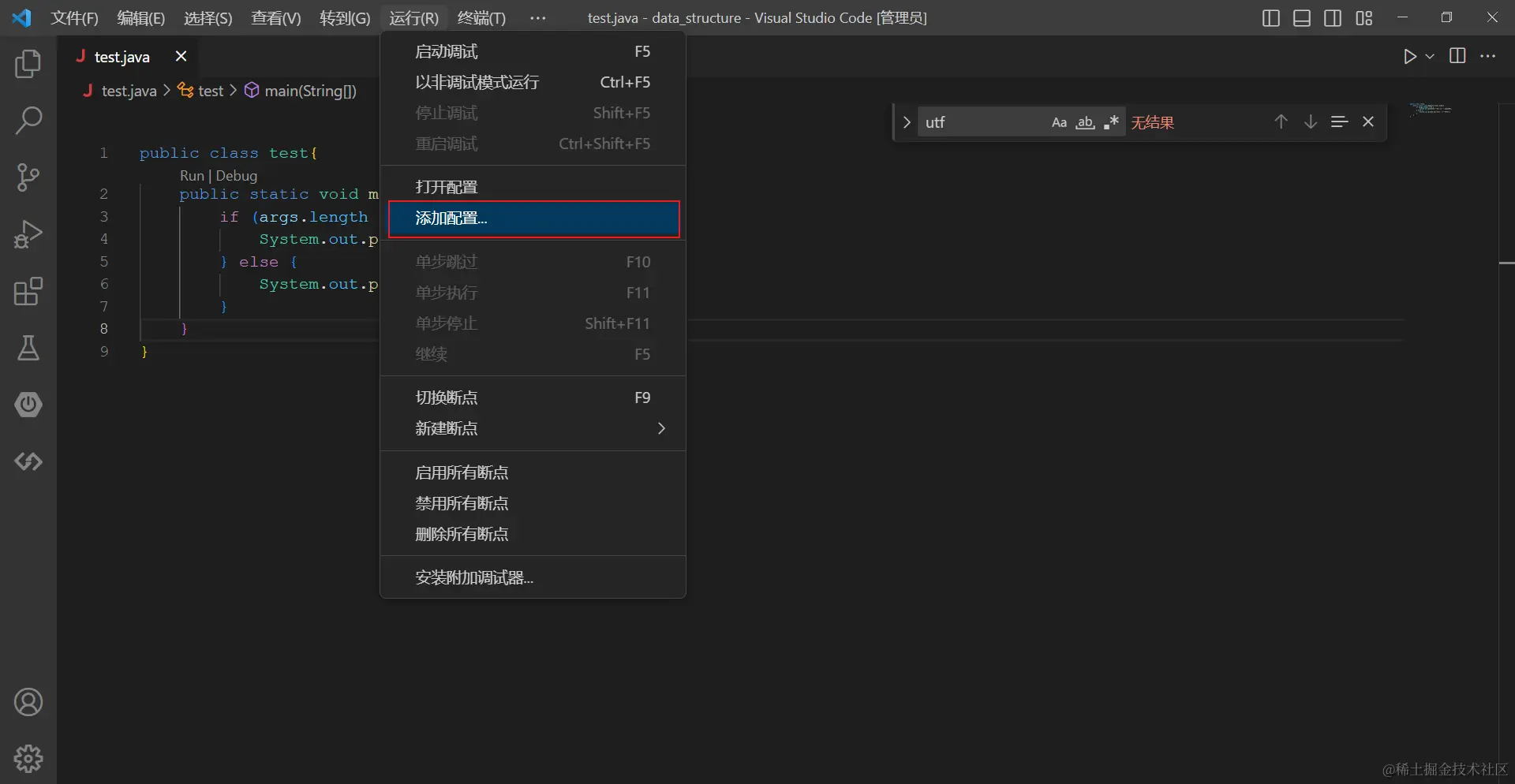This screenshot has width=1515, height=784.
Task: Open the Search view in activity bar
Action: click(x=28, y=121)
